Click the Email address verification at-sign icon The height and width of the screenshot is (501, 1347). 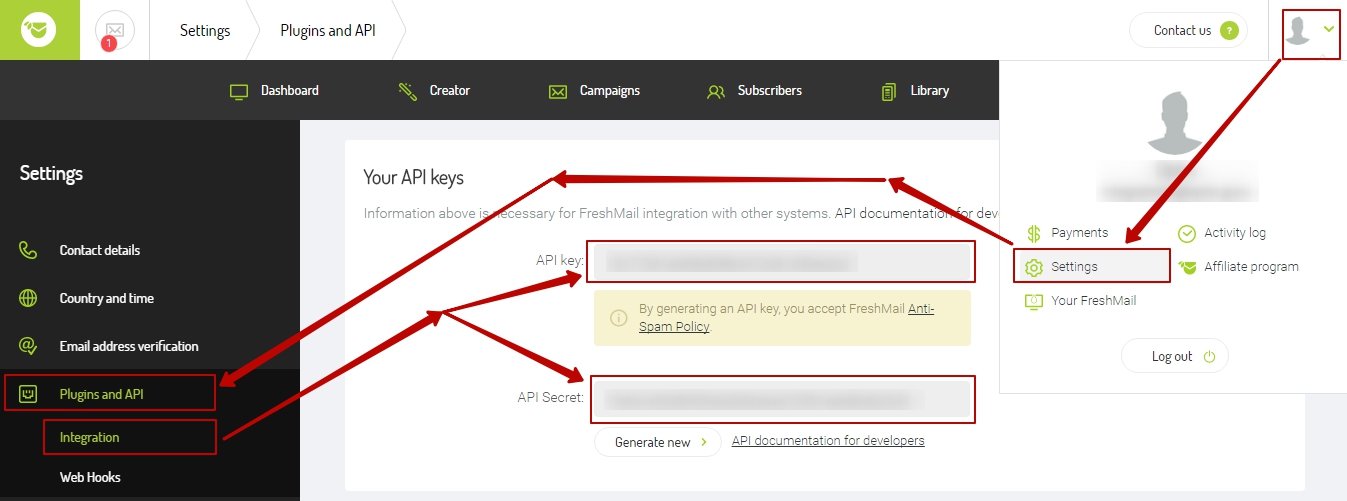28,346
